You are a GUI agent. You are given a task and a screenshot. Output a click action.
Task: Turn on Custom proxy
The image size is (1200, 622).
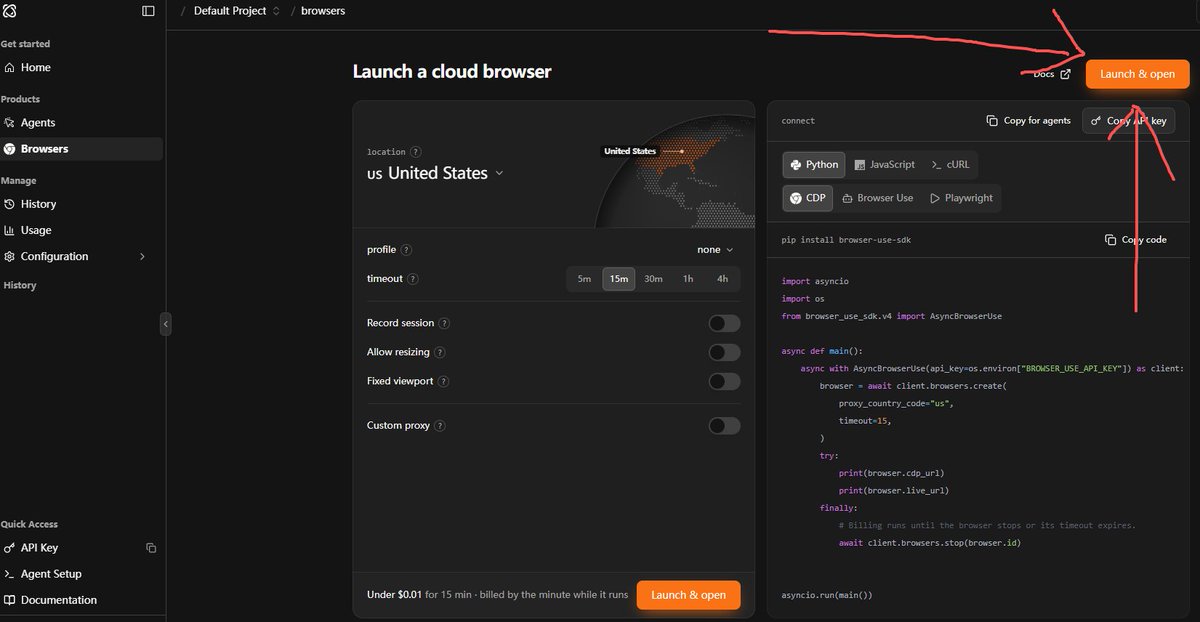click(724, 426)
